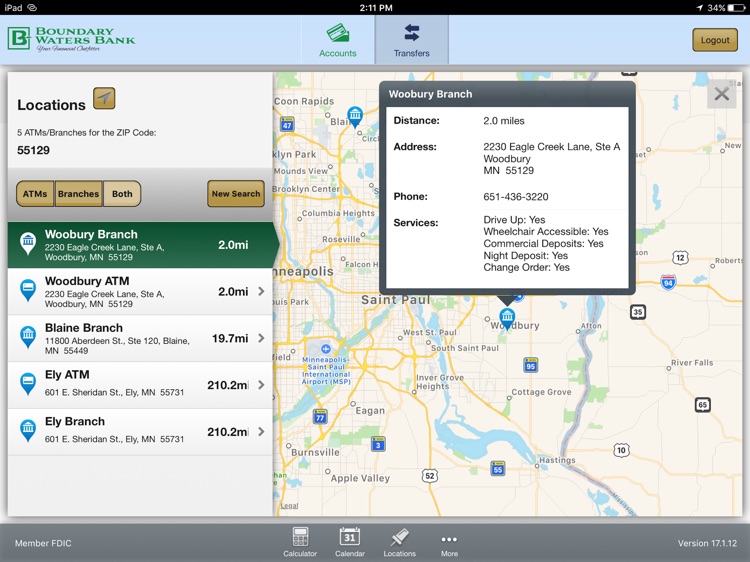
Task: Open the Calendar tool
Action: point(350,542)
